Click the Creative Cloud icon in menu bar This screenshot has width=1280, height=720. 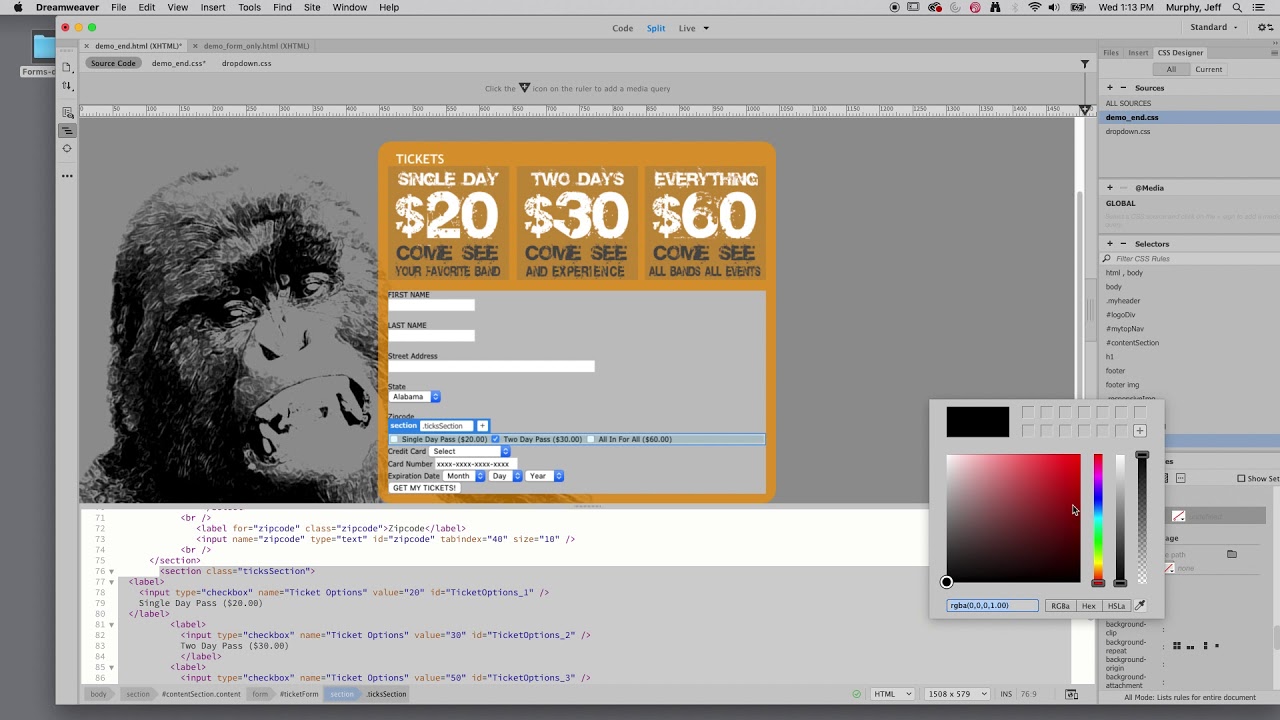point(935,7)
